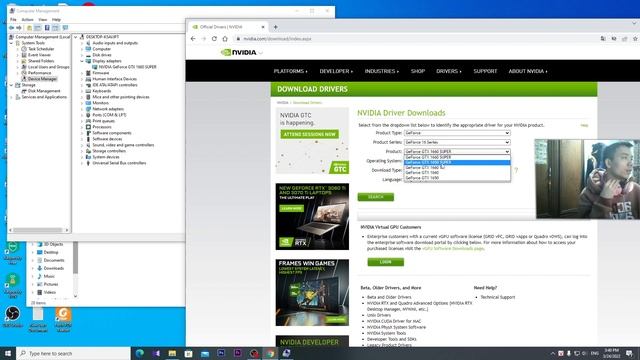Viewport: 640px width, 360px height.
Task: Expand the Processors category
Action: coord(82,127)
